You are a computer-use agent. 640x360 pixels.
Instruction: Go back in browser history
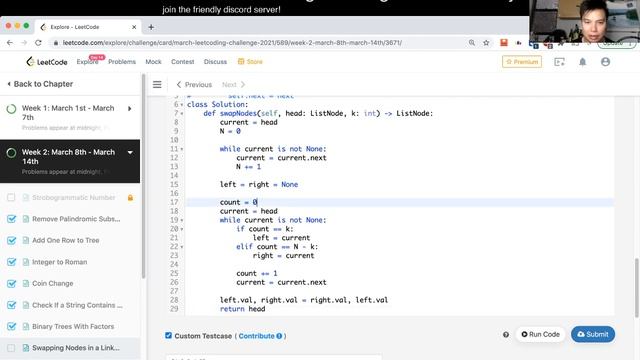[10, 42]
